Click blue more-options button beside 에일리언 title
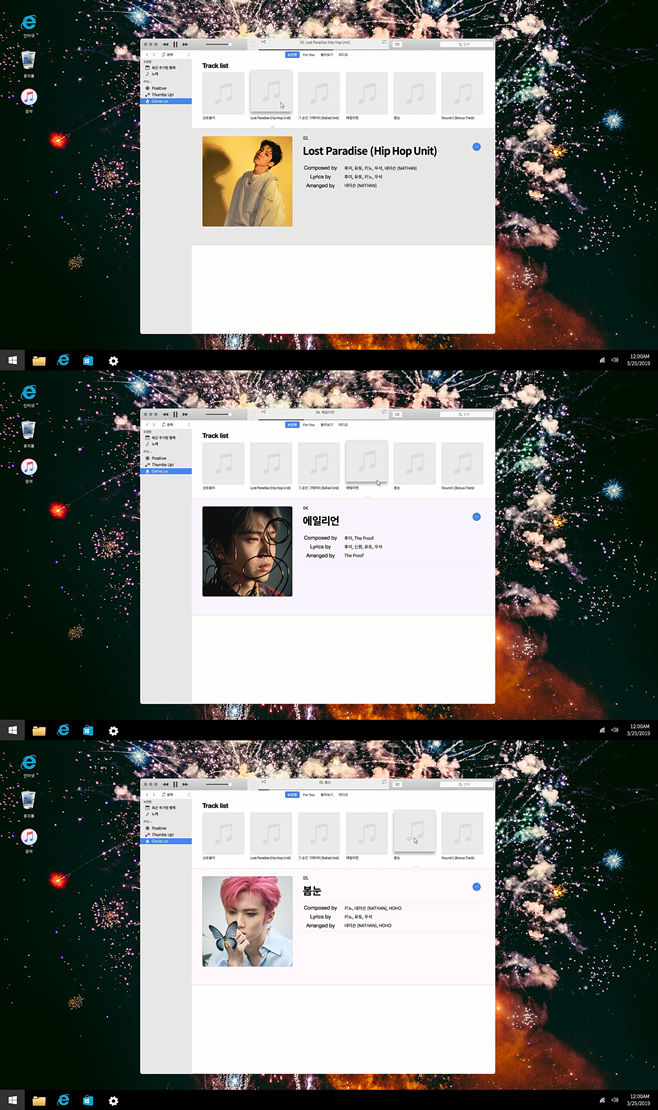Screen dimensions: 658x1110 click(x=476, y=517)
